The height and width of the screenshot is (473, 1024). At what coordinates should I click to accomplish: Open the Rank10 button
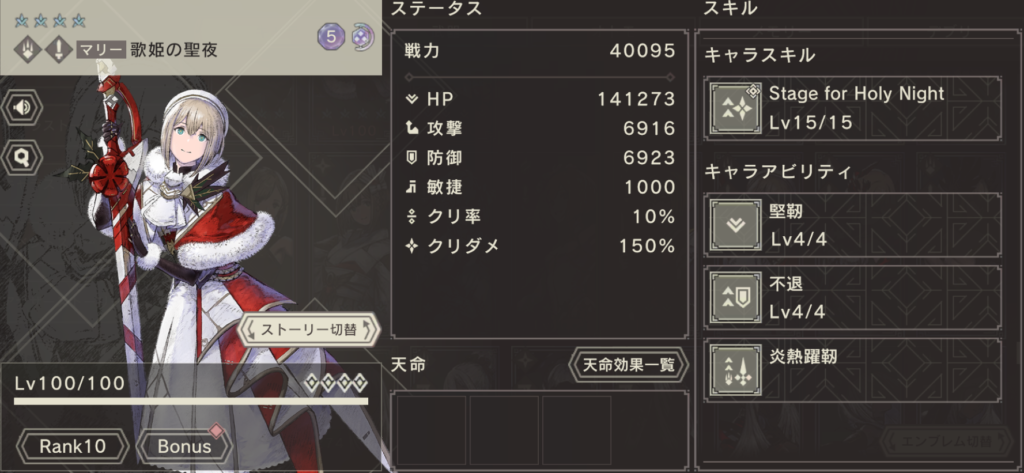coord(72,446)
